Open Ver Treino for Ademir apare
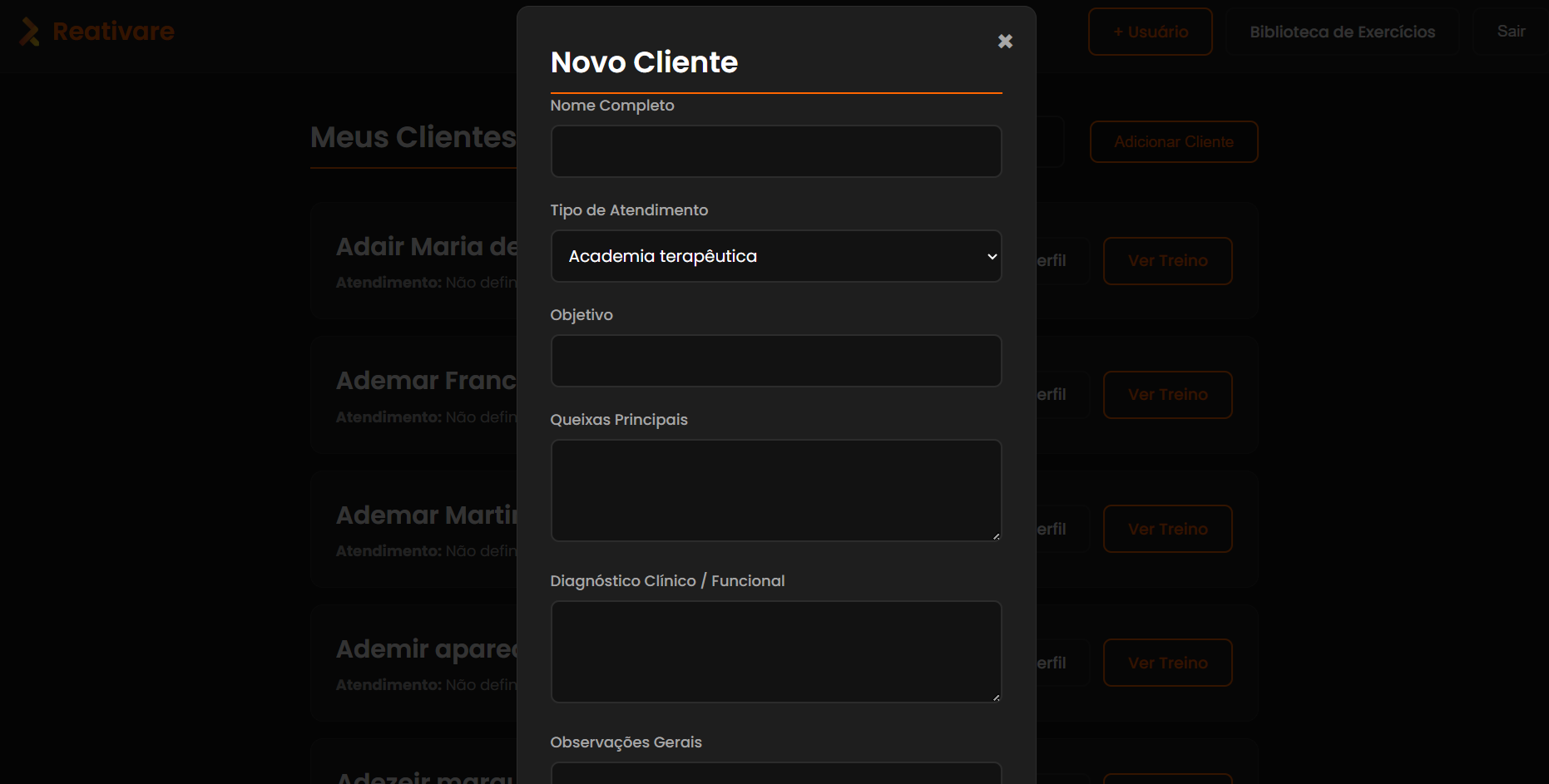1549x784 pixels. (x=1168, y=663)
